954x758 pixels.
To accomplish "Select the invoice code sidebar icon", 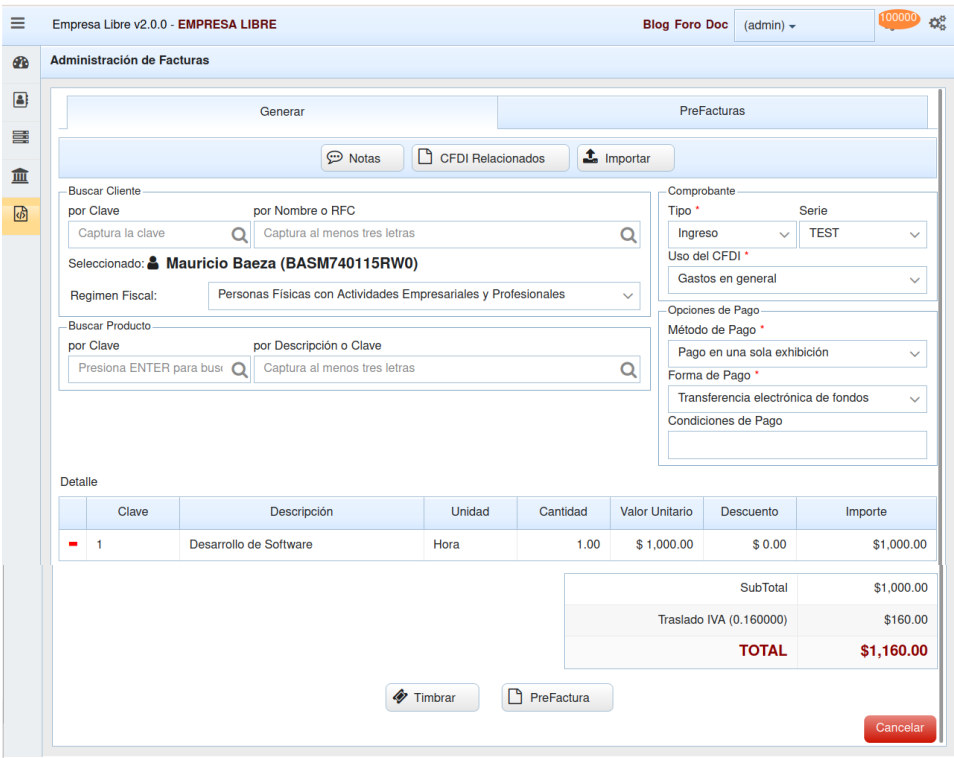I will (x=20, y=214).
